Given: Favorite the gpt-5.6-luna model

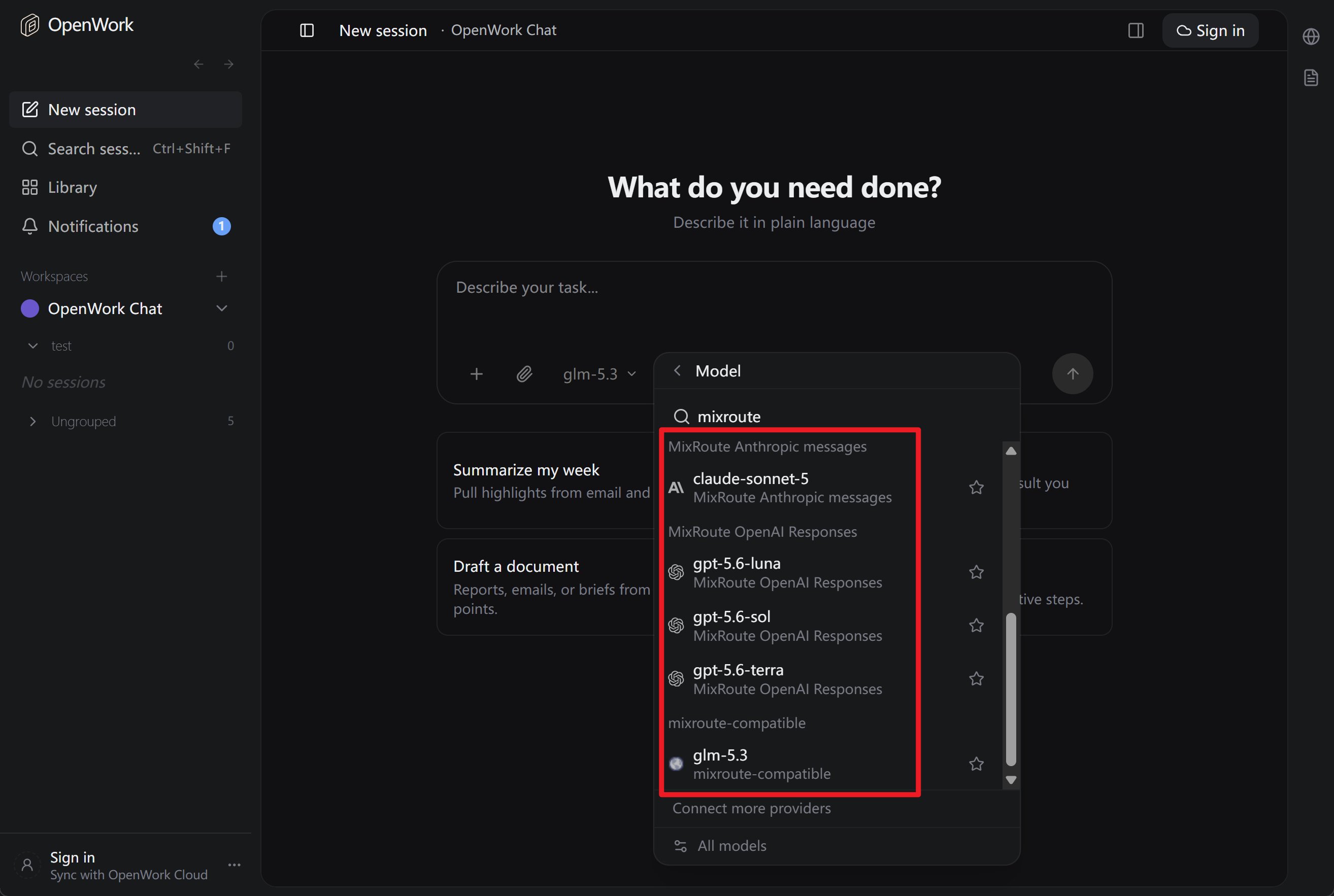Looking at the screenshot, I should point(976,572).
